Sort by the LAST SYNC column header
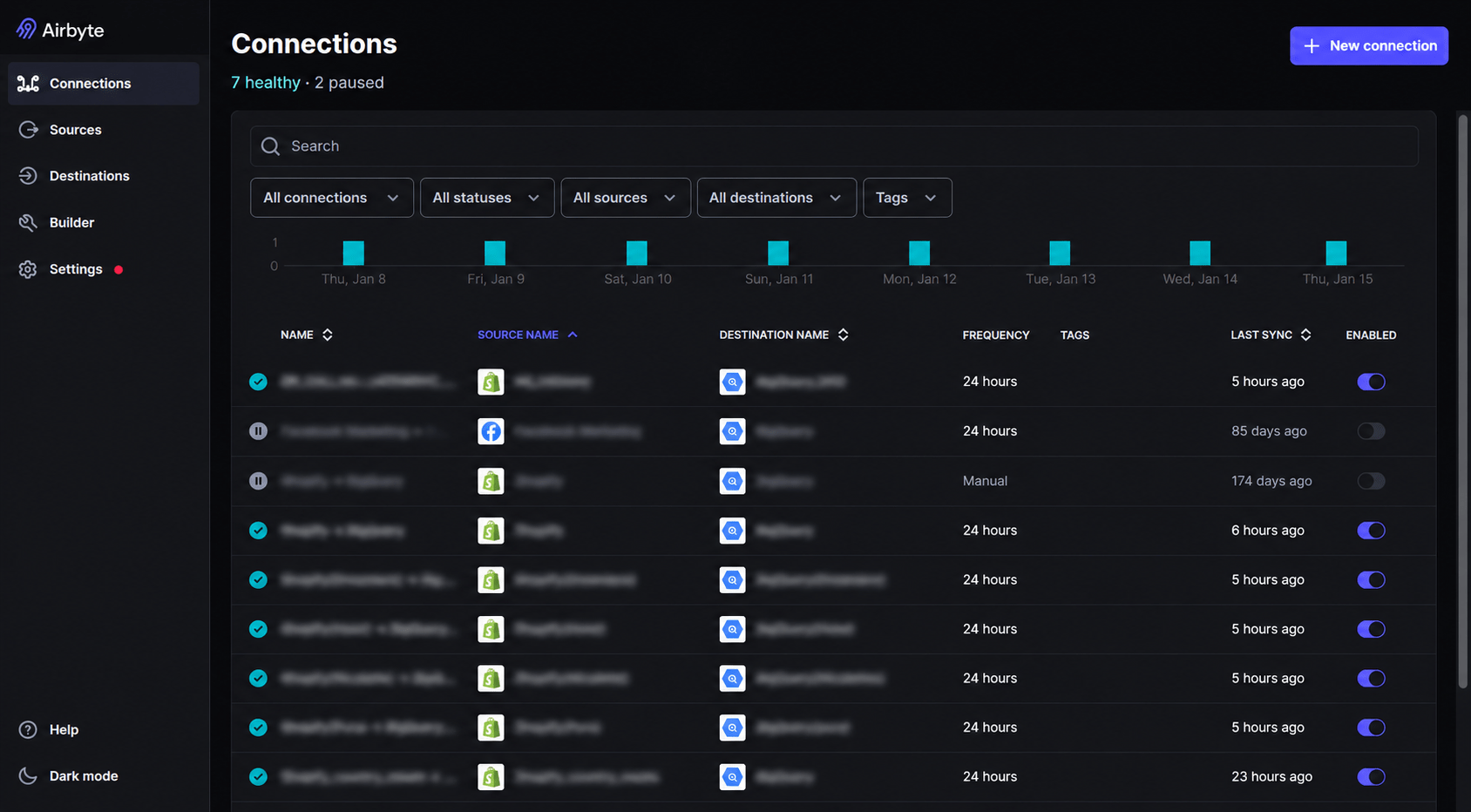 pos(1271,335)
